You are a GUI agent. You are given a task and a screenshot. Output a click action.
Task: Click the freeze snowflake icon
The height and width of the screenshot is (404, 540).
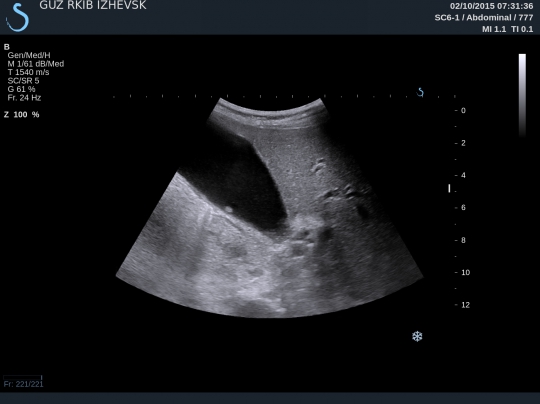pos(417,336)
